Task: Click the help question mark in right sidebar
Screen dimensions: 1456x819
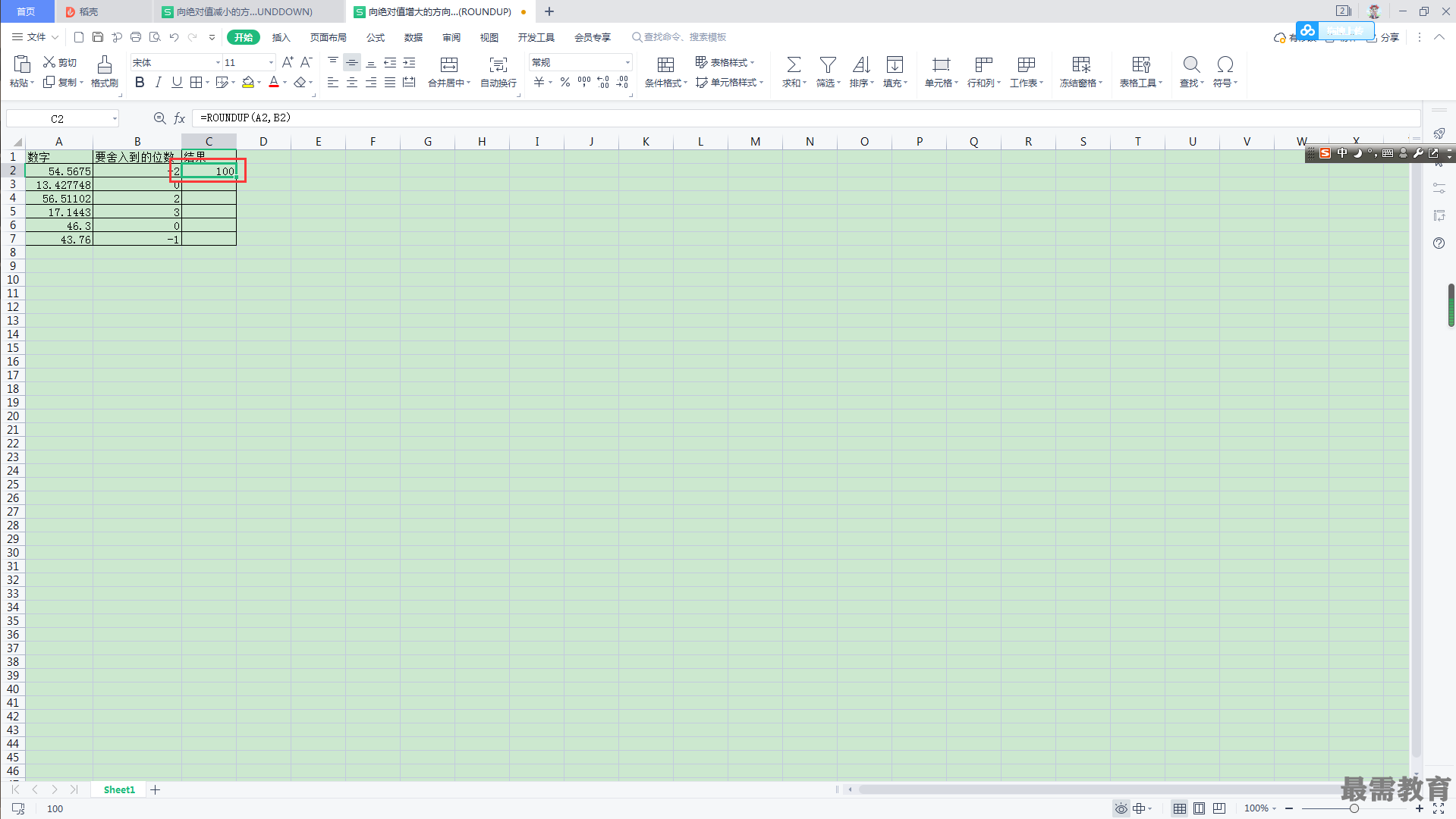Action: [x=1439, y=243]
